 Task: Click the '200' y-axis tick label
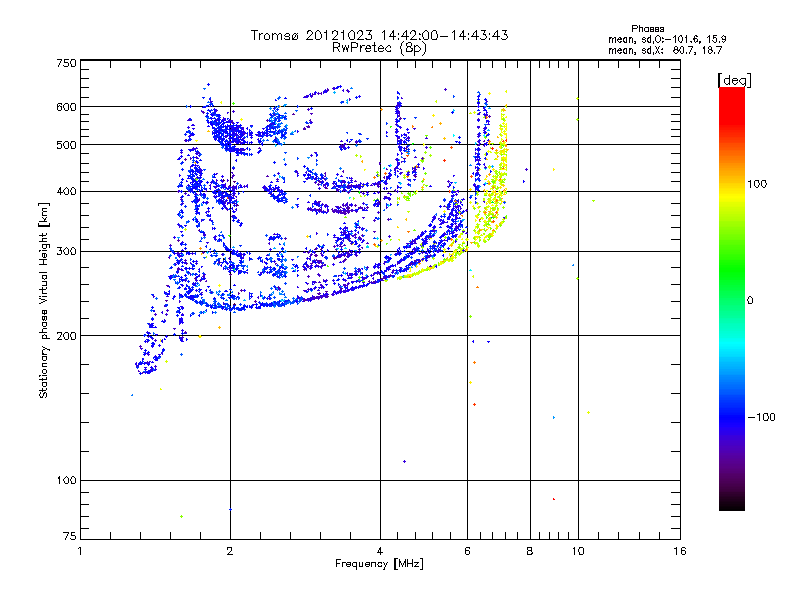(x=66, y=336)
